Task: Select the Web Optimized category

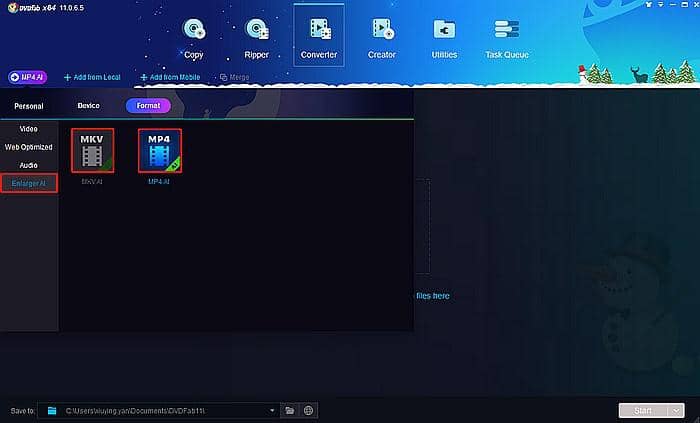Action: coord(29,147)
